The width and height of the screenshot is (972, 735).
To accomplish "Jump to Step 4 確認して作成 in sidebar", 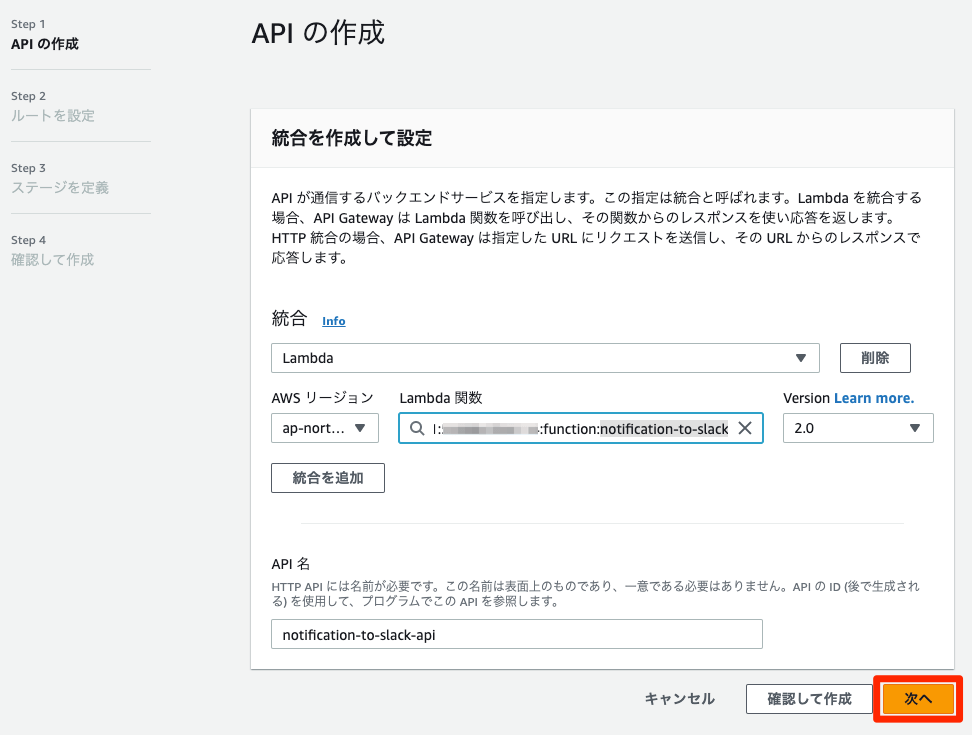I will pyautogui.click(x=52, y=260).
